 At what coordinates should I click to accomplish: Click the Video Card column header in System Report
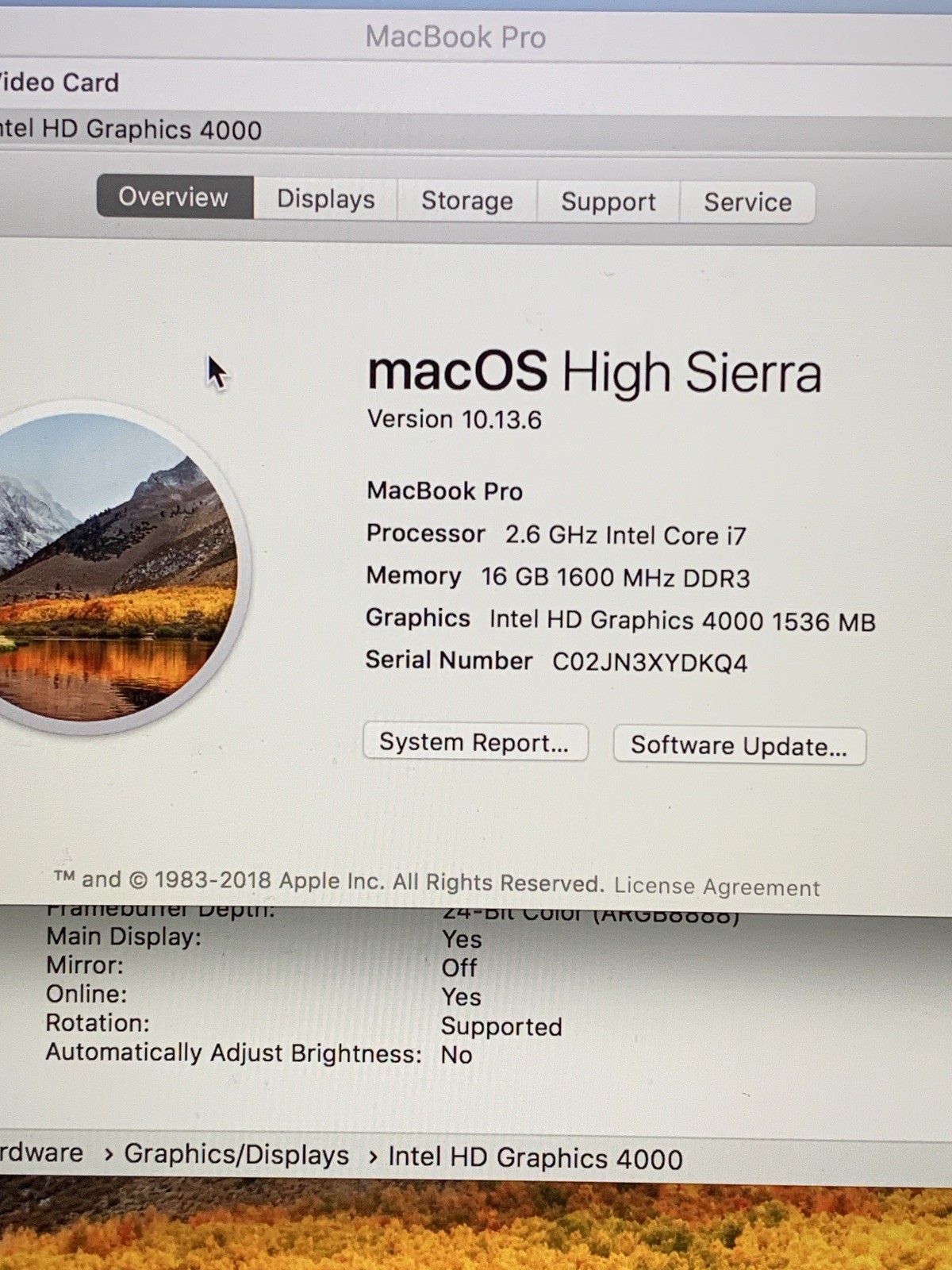59,83
